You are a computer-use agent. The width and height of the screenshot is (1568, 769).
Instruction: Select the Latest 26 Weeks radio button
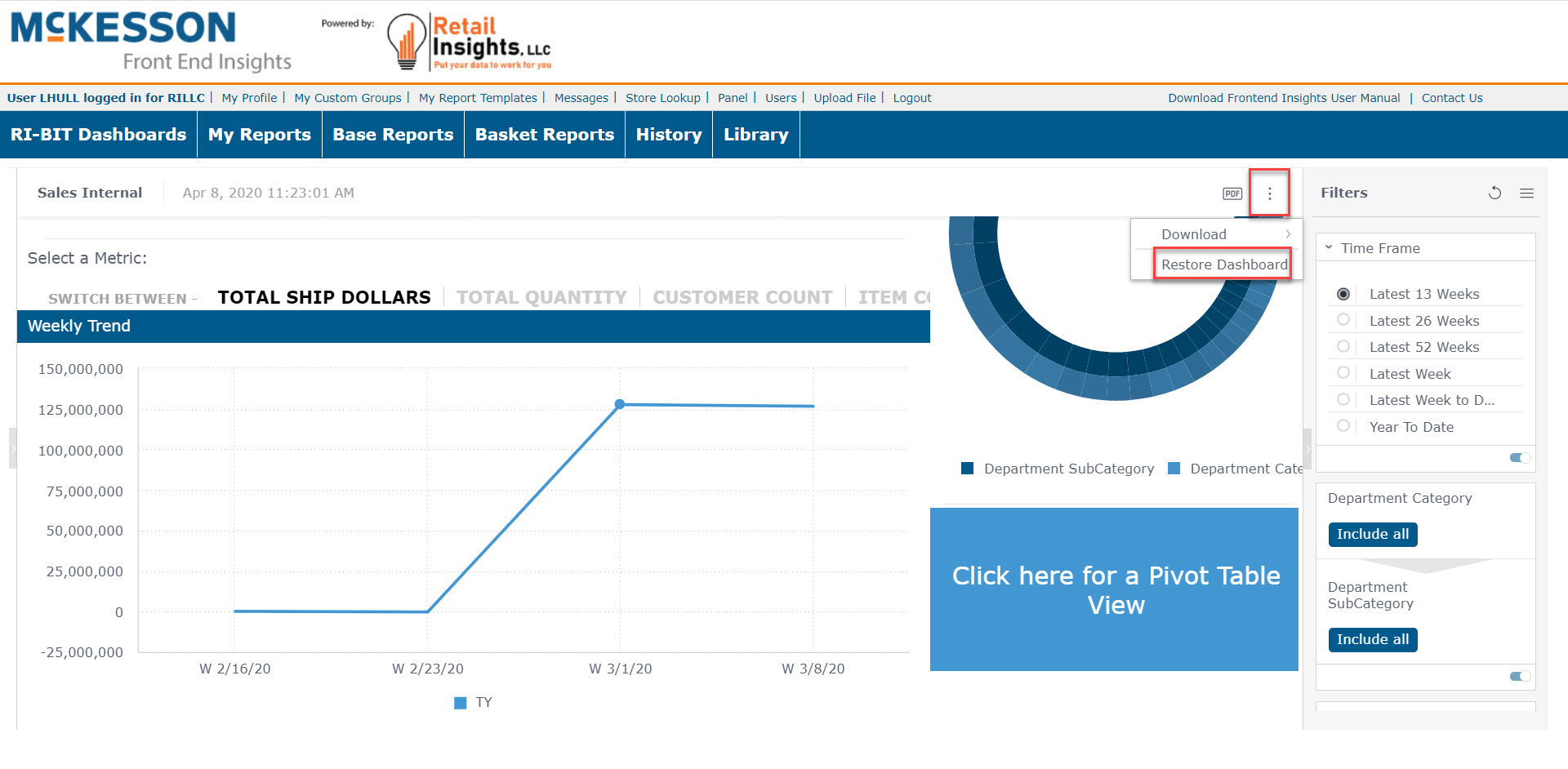coord(1344,320)
